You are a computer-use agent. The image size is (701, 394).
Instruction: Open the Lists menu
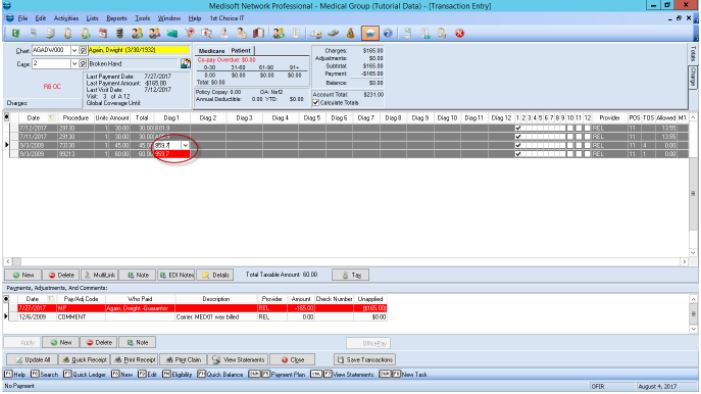[x=92, y=18]
